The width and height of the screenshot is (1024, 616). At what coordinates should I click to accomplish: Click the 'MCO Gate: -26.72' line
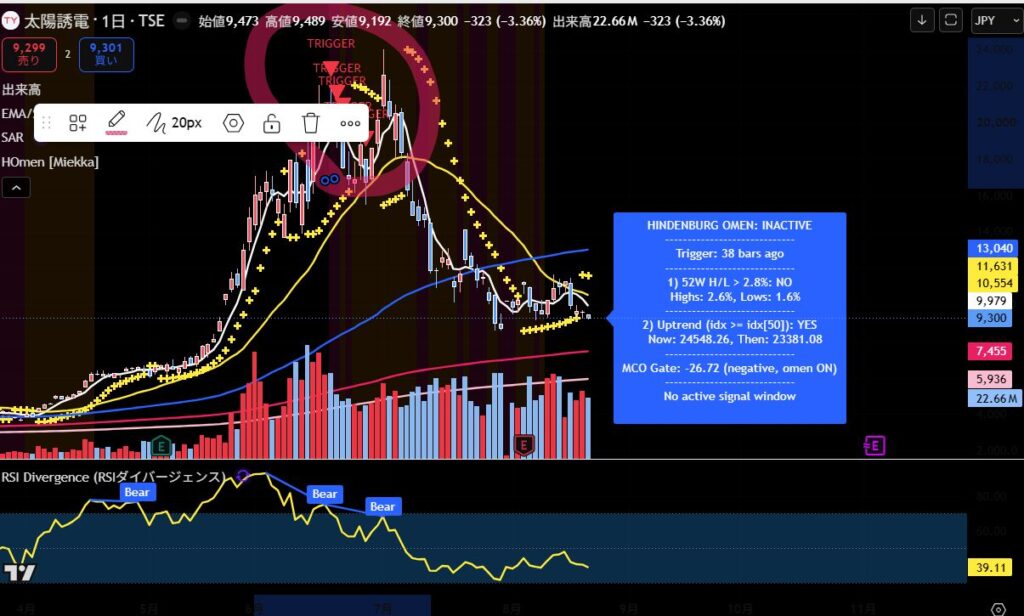pos(729,368)
